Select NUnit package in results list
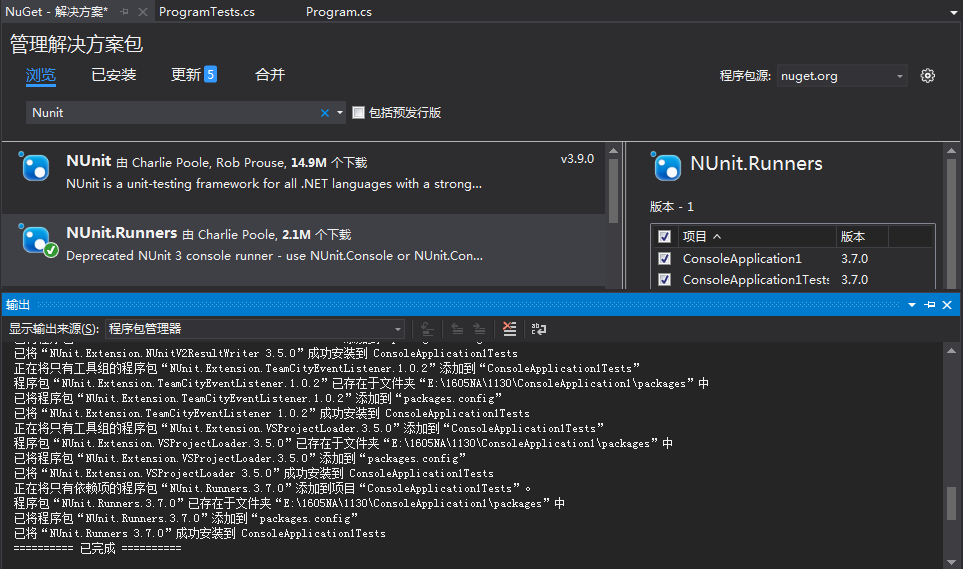Screen dimensions: 963x569 point(304,177)
